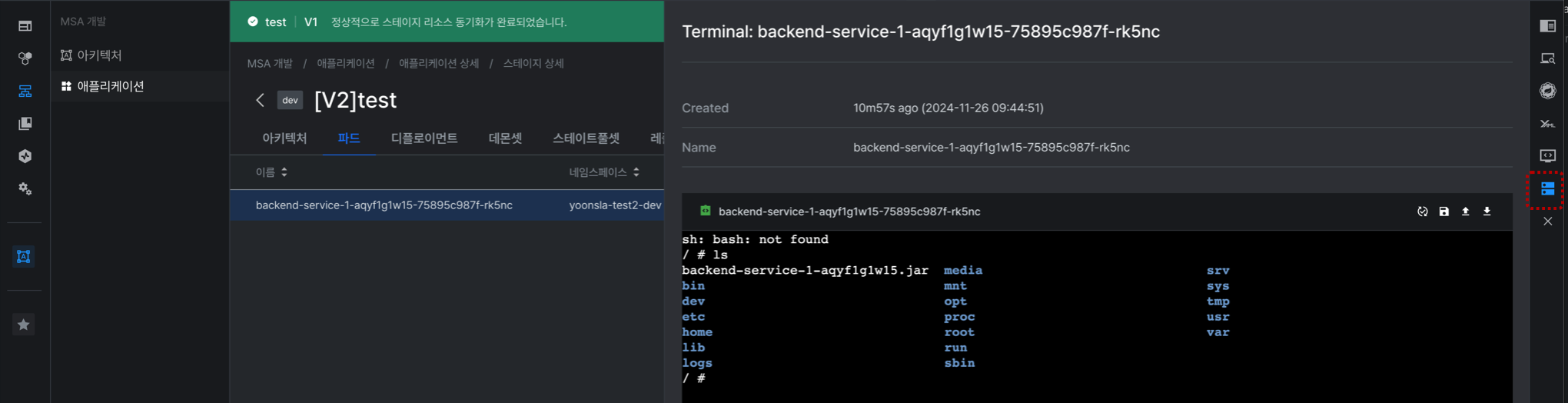Click the download file icon in terminal bar

(x=1487, y=211)
